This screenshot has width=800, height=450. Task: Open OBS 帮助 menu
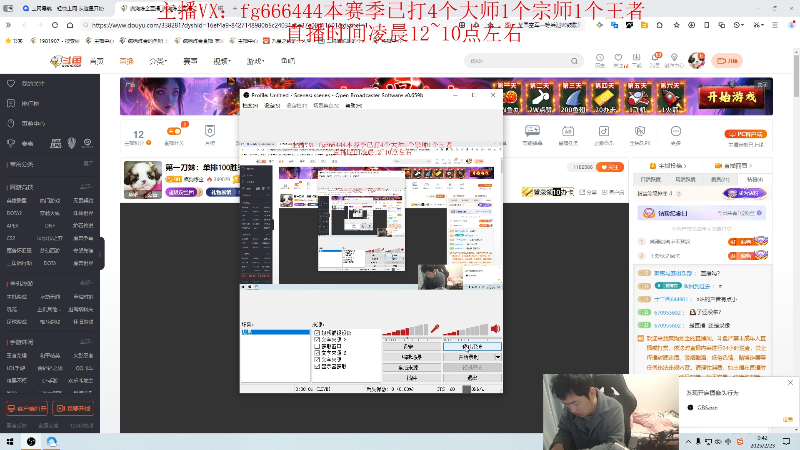pyautogui.click(x=354, y=106)
